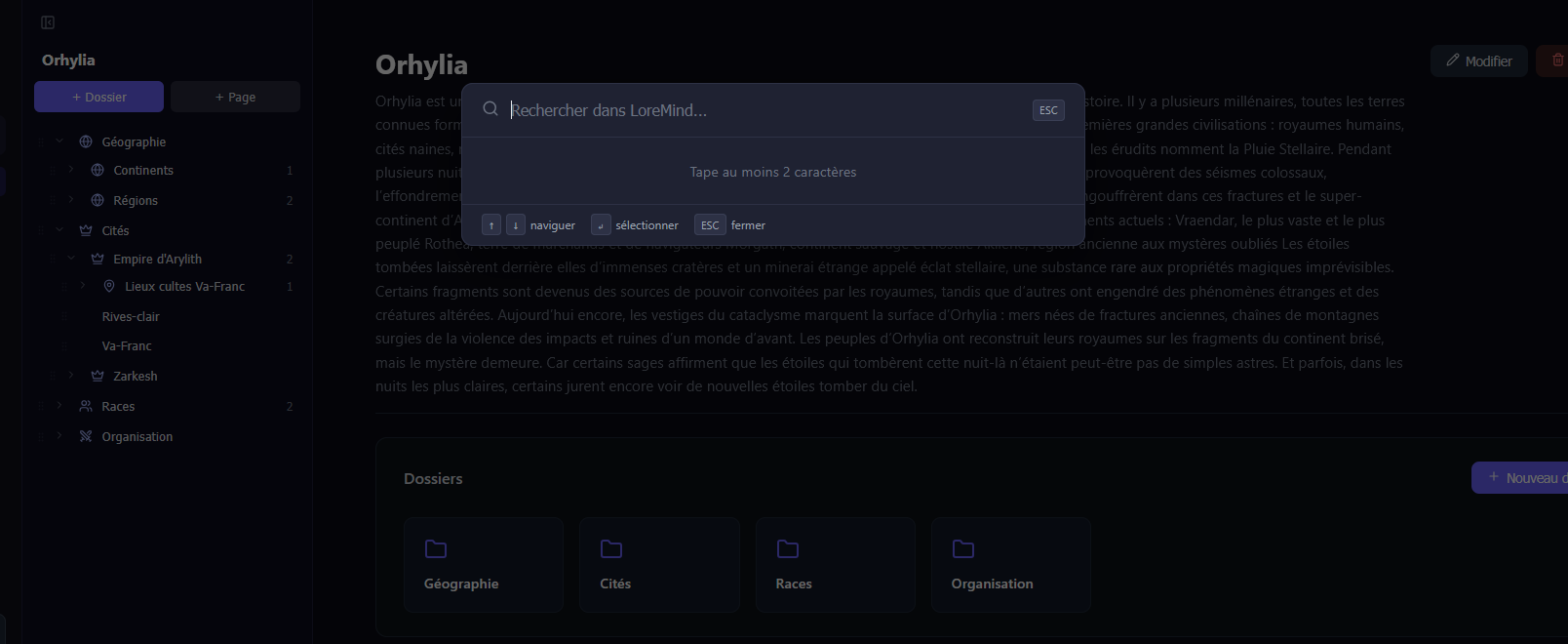Click the crown icon beside Cités
The width and height of the screenshot is (1568, 644).
point(86,230)
